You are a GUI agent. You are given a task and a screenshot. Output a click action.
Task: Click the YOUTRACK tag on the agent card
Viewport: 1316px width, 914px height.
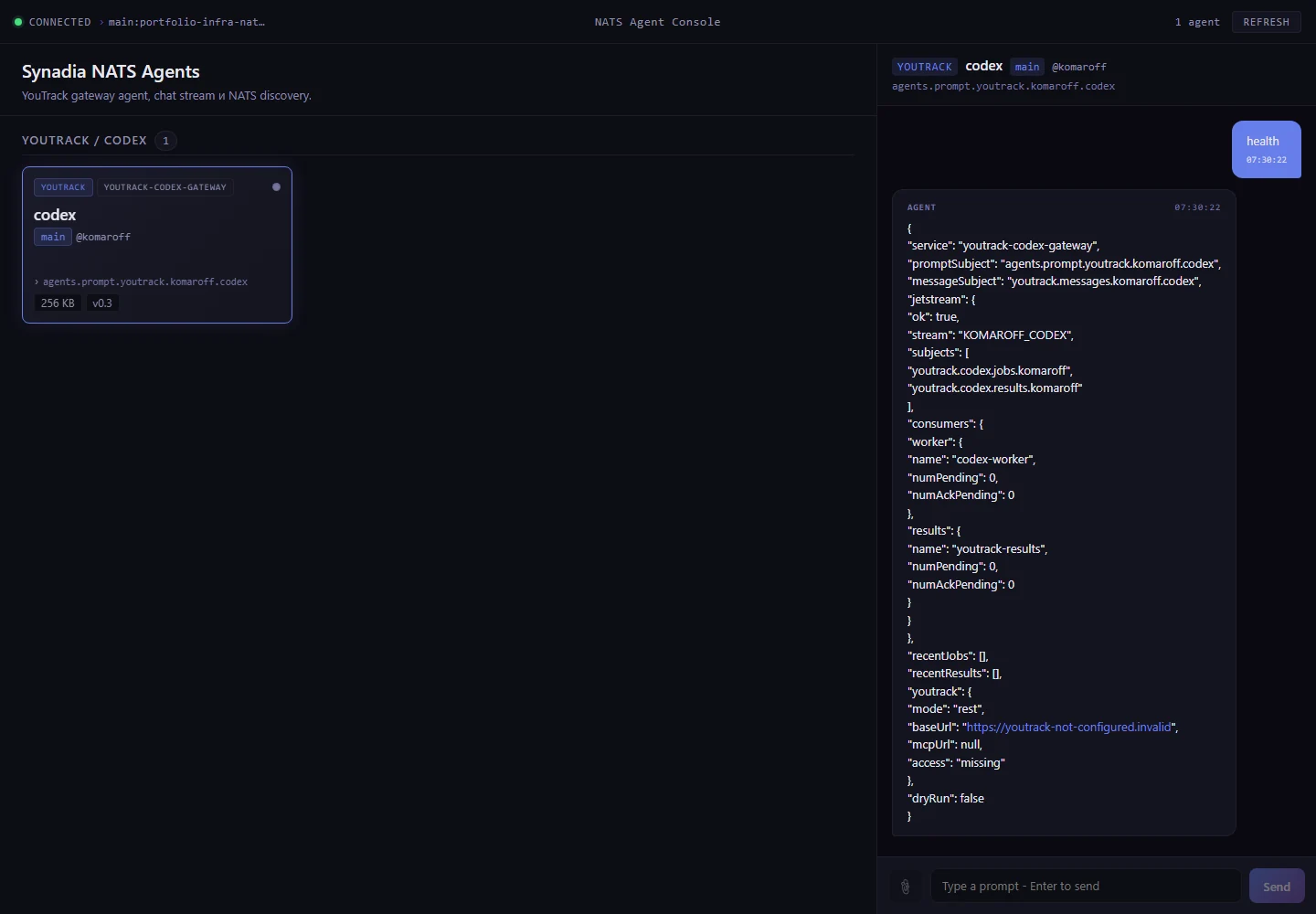pyautogui.click(x=63, y=187)
